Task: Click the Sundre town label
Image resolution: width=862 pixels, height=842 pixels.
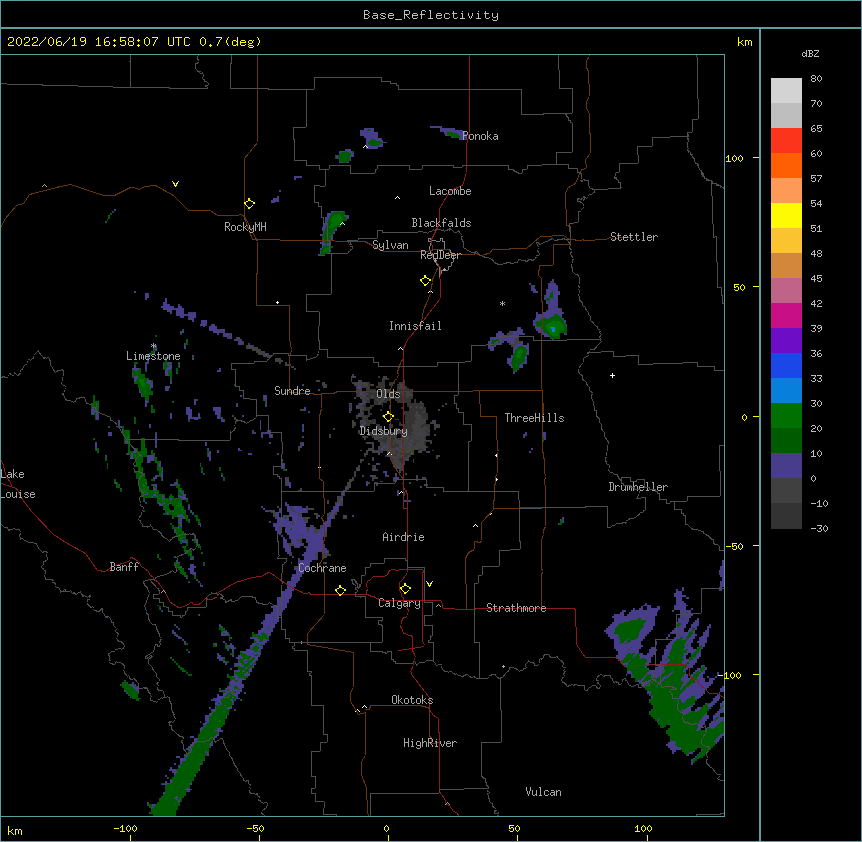Action: point(292,391)
